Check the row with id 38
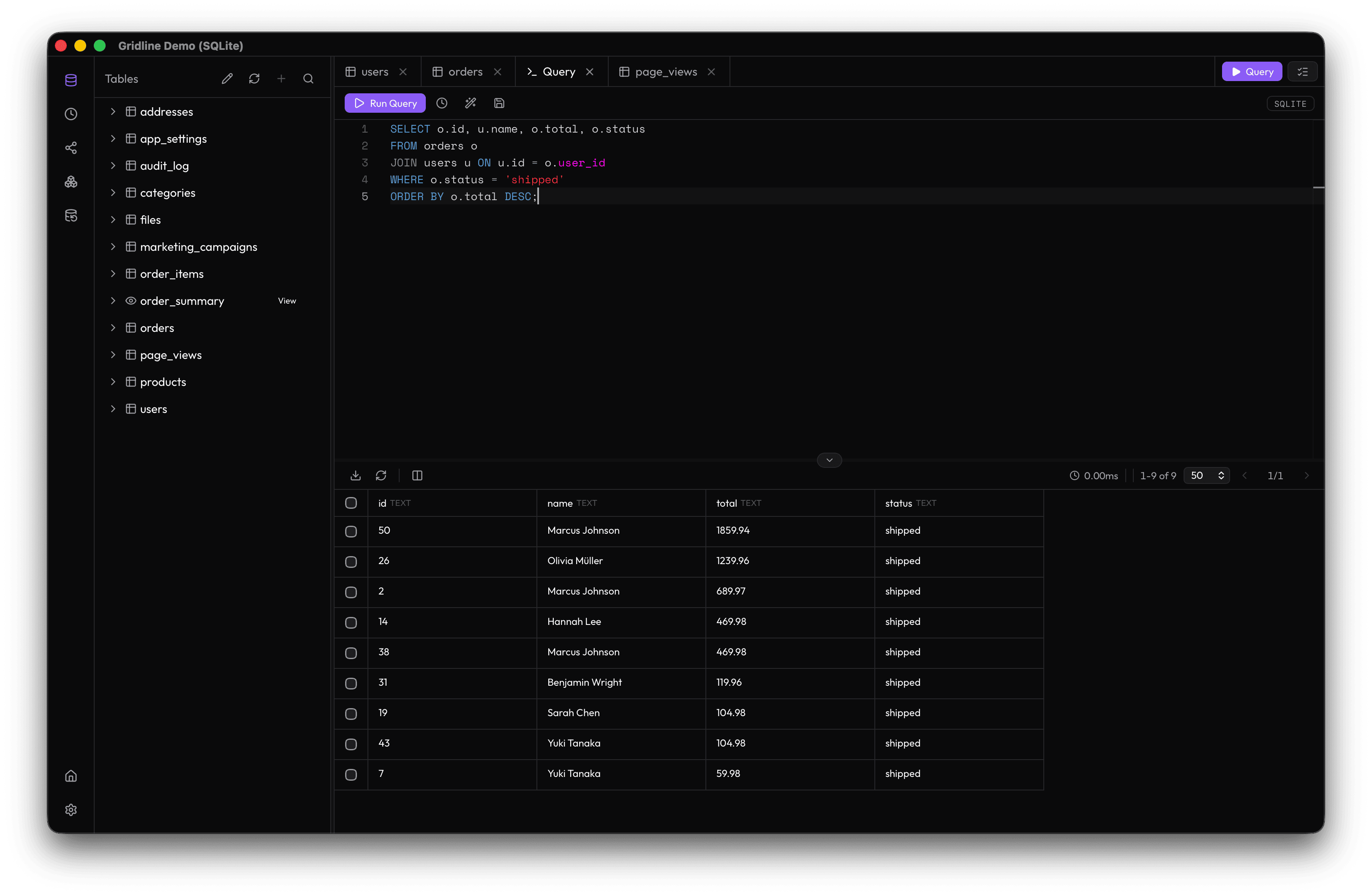 pyautogui.click(x=351, y=653)
